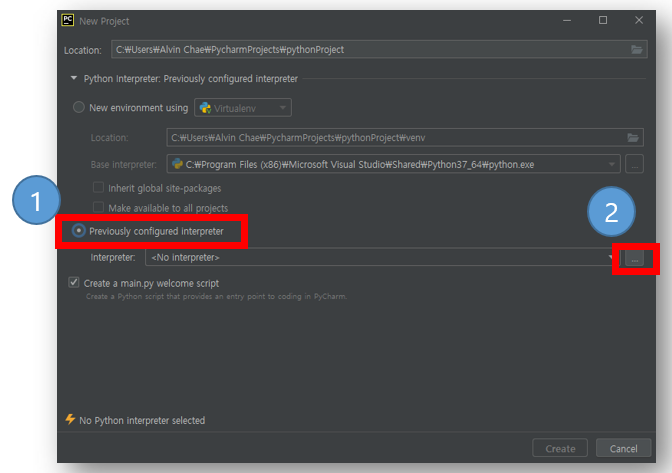Image resolution: width=672 pixels, height=473 pixels.
Task: Click the venv Location path field
Action: (x=405, y=138)
